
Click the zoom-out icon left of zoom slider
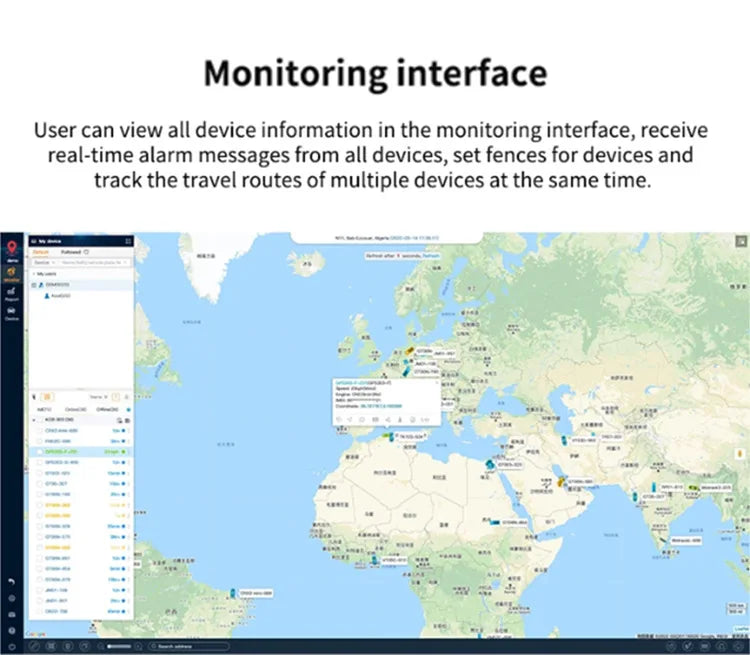coord(100,646)
